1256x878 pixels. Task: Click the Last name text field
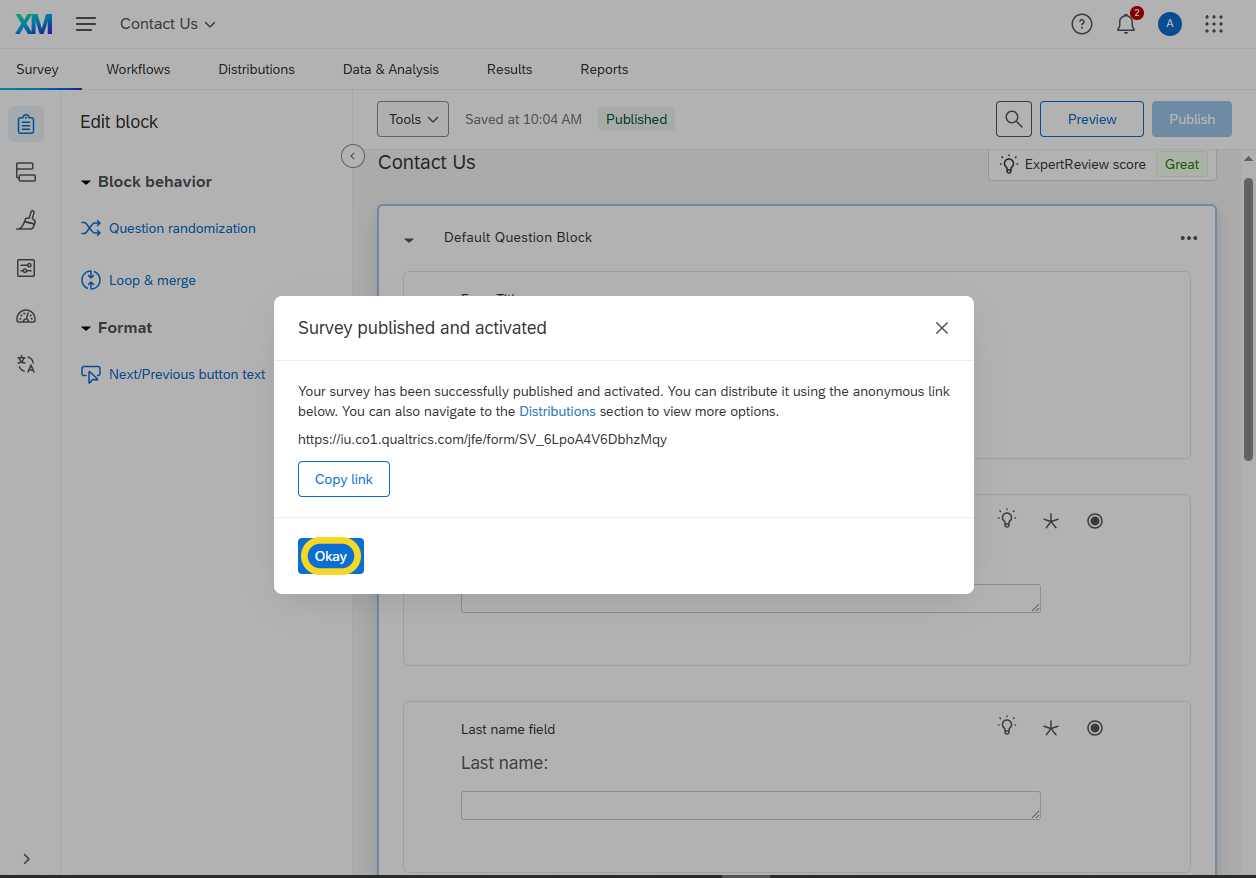[750, 805]
